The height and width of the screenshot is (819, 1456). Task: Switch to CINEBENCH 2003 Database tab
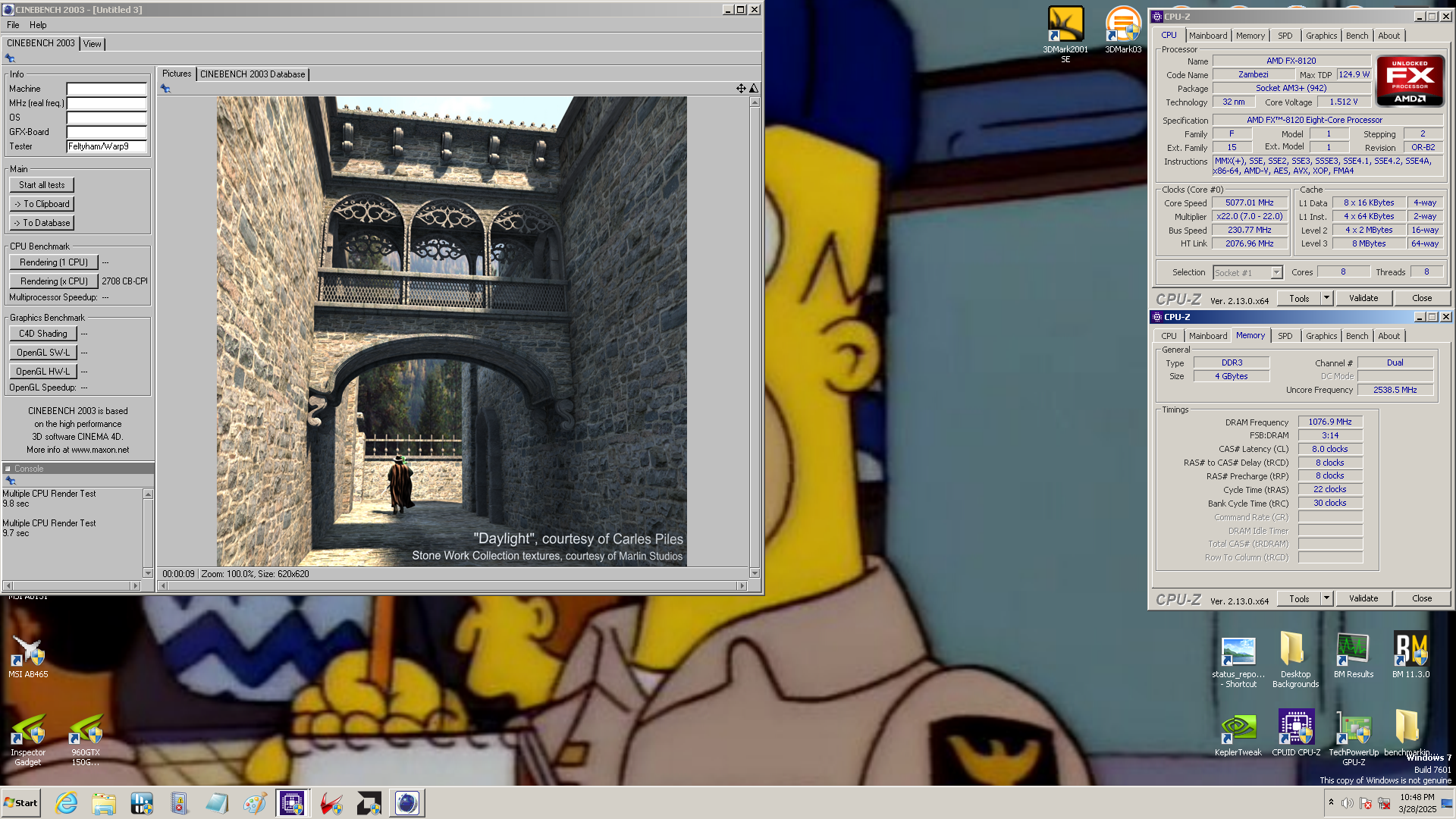253,74
